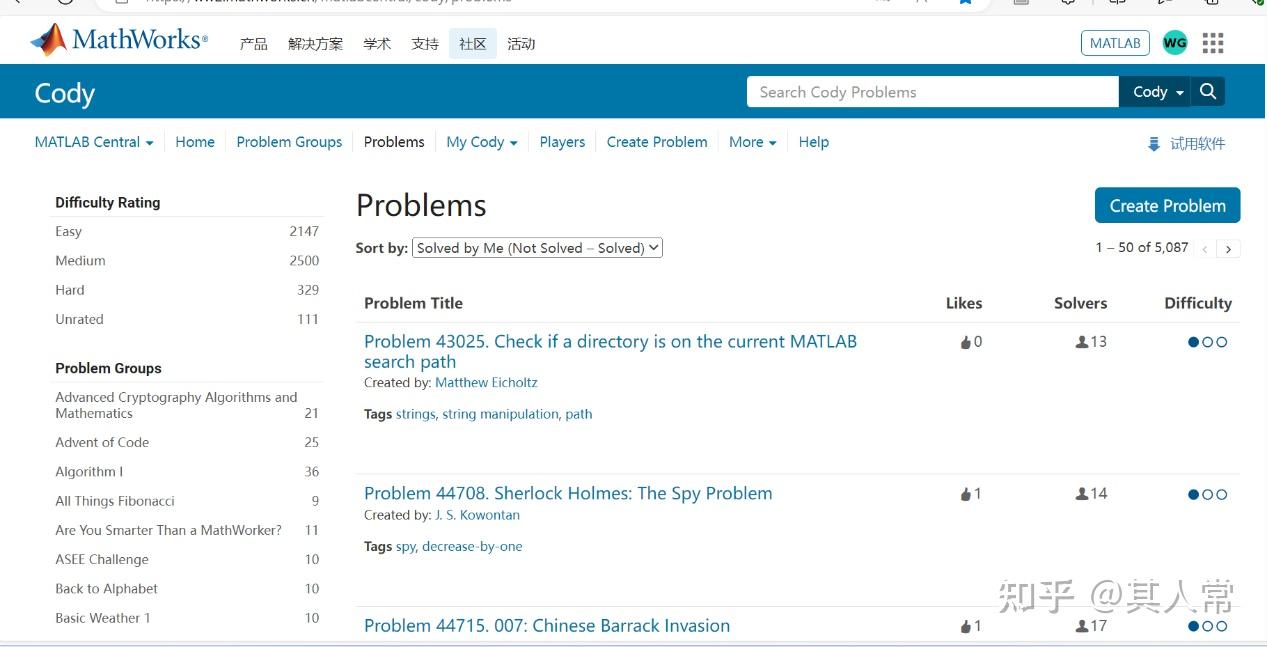Click the string manipulation tag
This screenshot has width=1267, height=647.
click(500, 414)
